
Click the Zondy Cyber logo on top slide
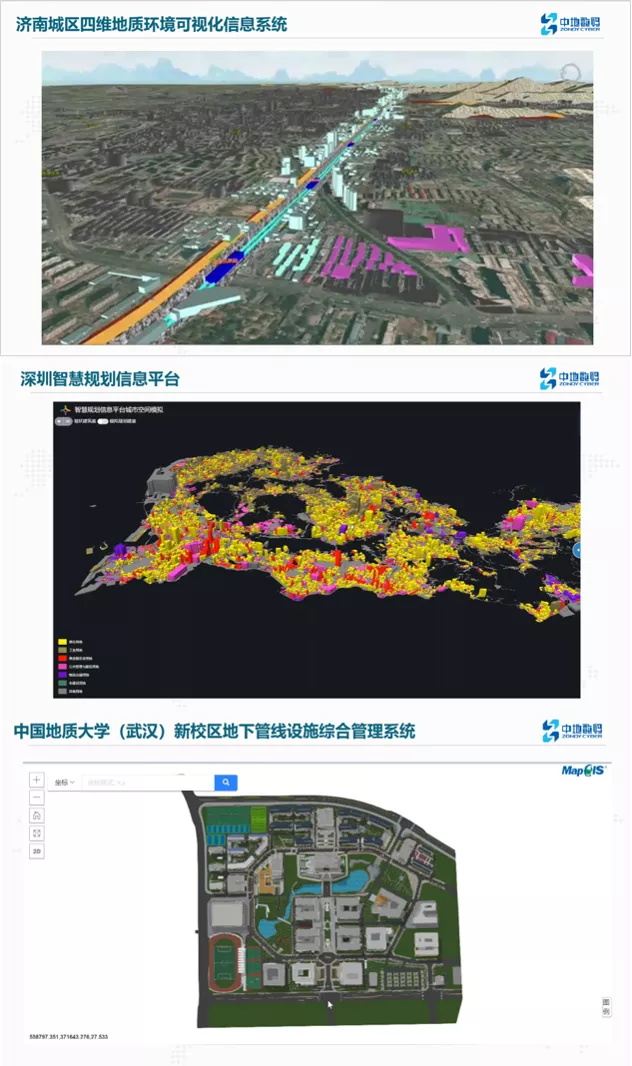(x=572, y=24)
